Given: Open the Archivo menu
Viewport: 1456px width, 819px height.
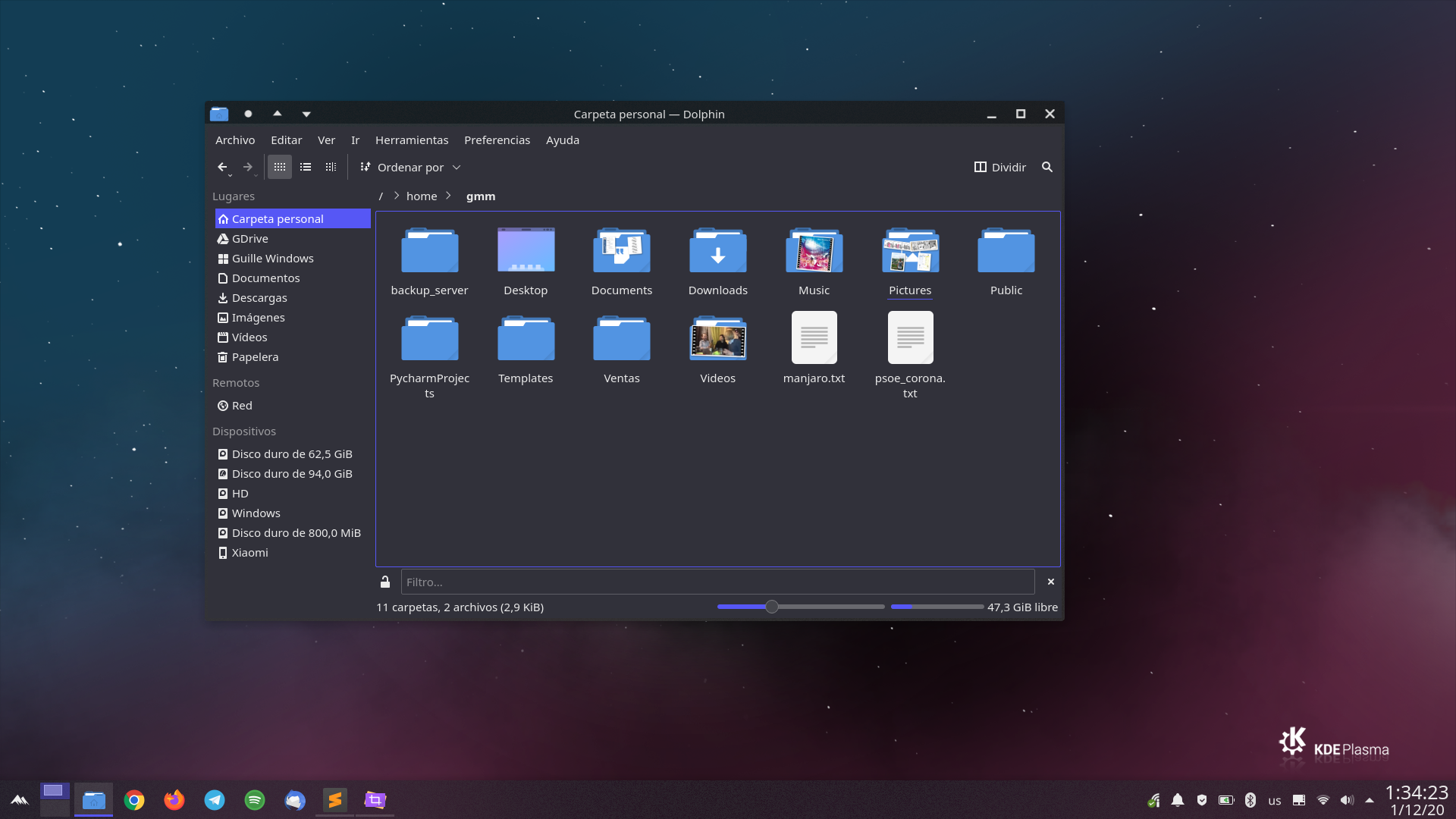Looking at the screenshot, I should [235, 140].
